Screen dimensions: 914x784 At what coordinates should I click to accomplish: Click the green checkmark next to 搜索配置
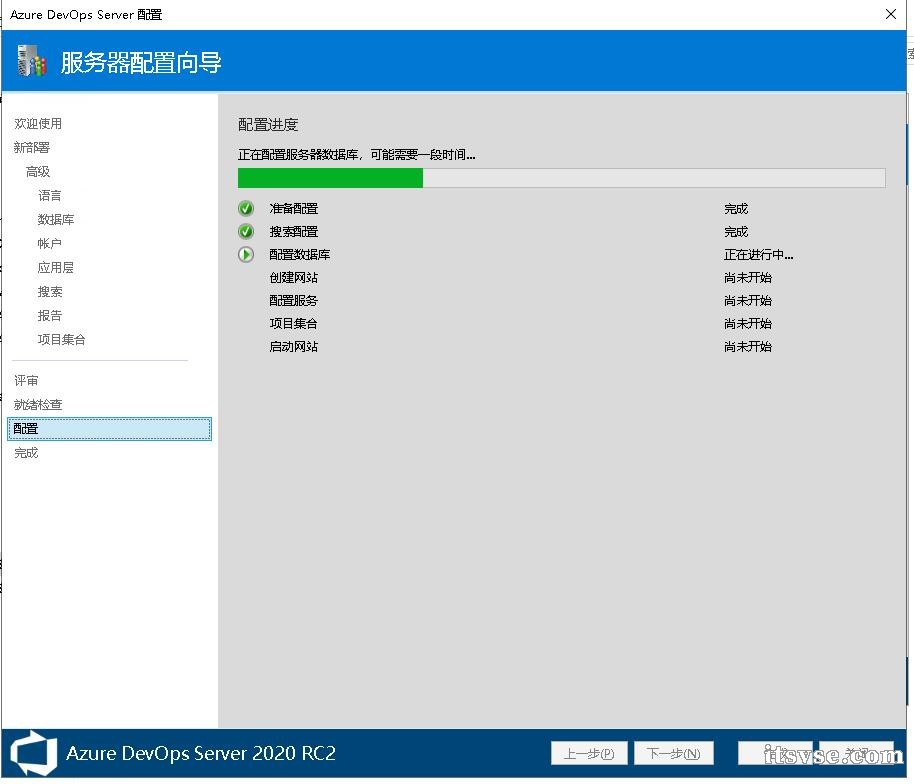tap(246, 231)
